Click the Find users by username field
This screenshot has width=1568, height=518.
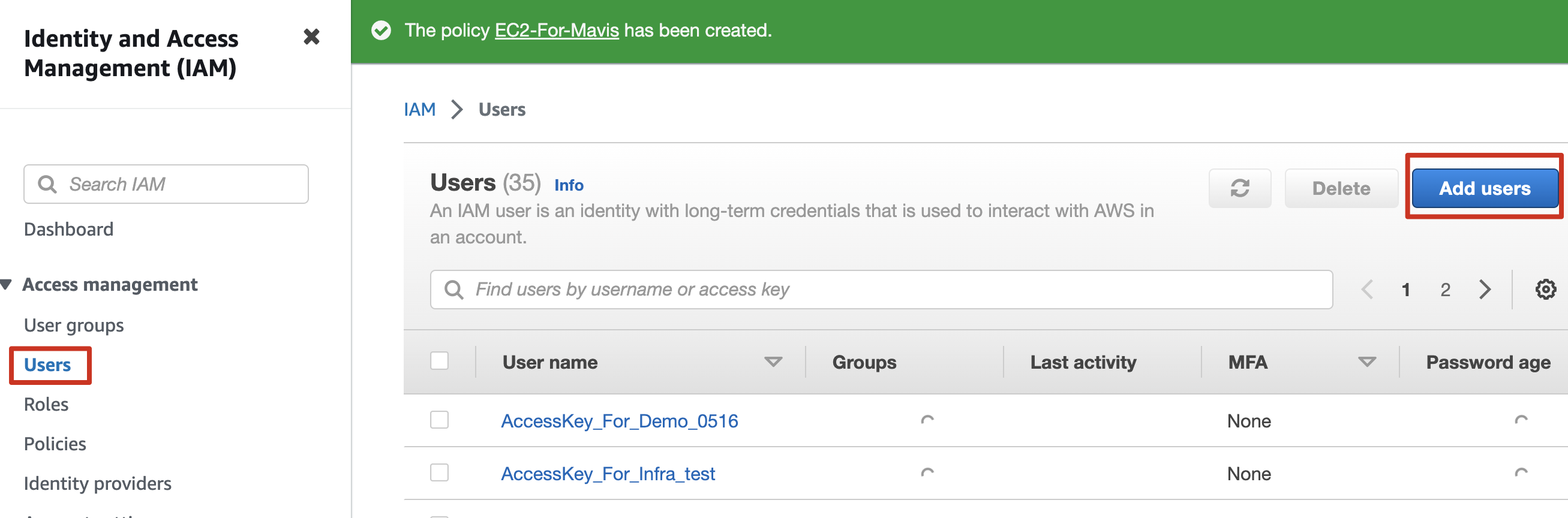[x=881, y=289]
